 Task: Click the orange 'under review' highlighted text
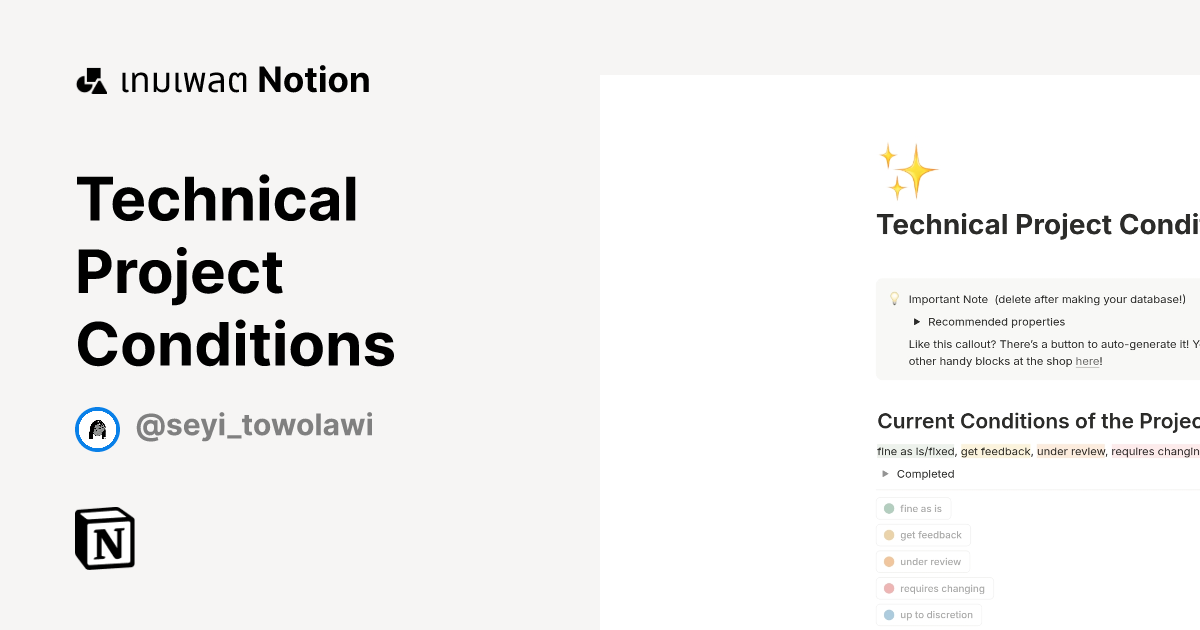point(1070,451)
